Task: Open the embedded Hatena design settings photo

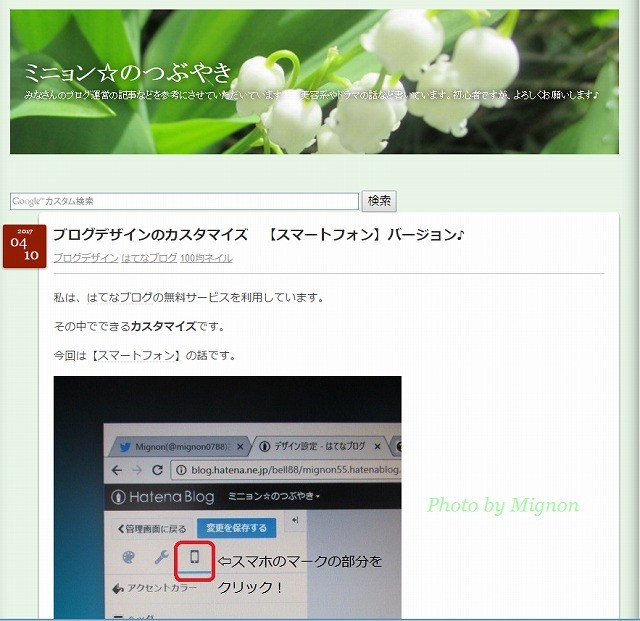Action: [x=227, y=497]
